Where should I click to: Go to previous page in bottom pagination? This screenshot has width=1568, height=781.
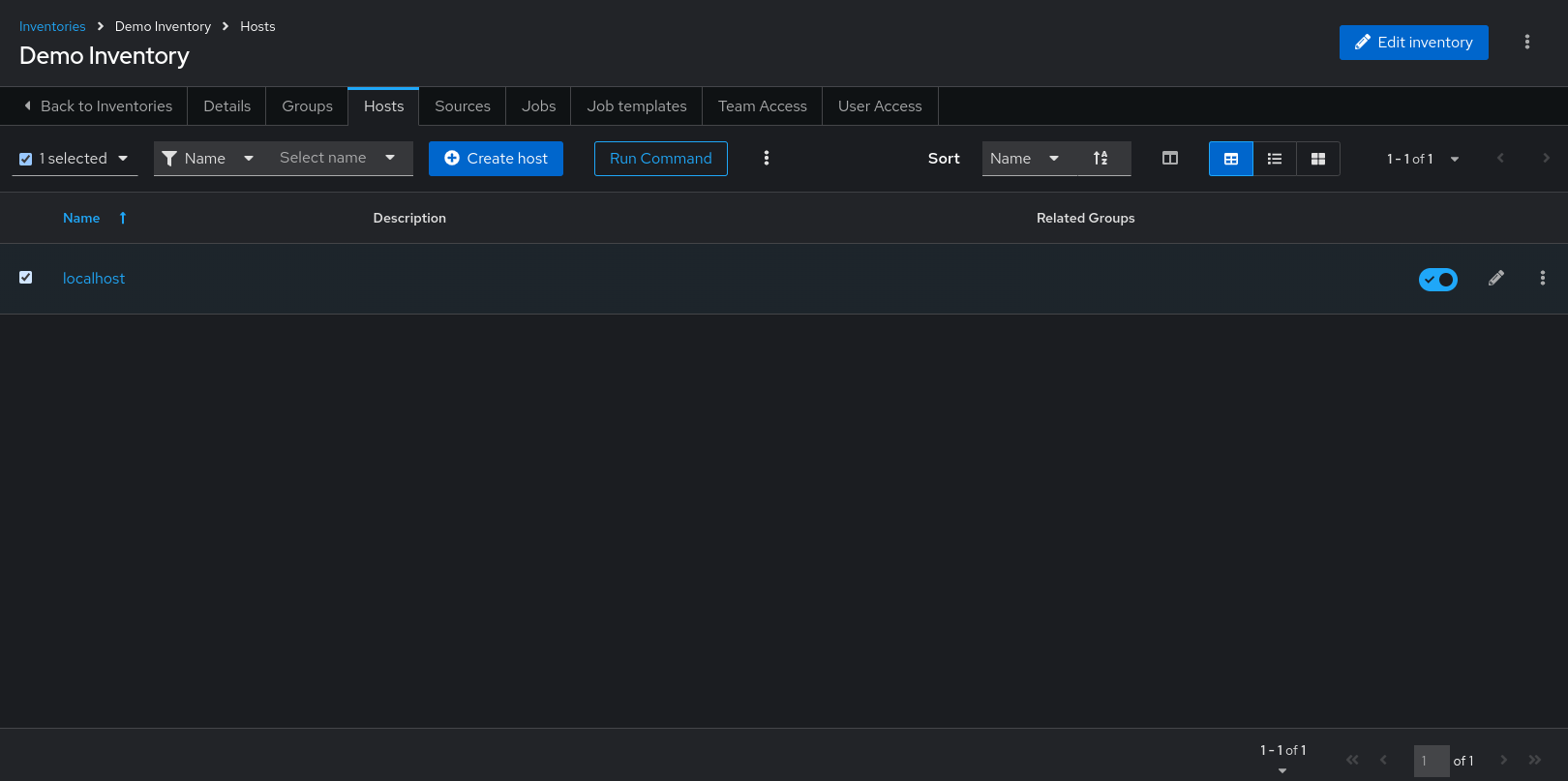[x=1383, y=760]
